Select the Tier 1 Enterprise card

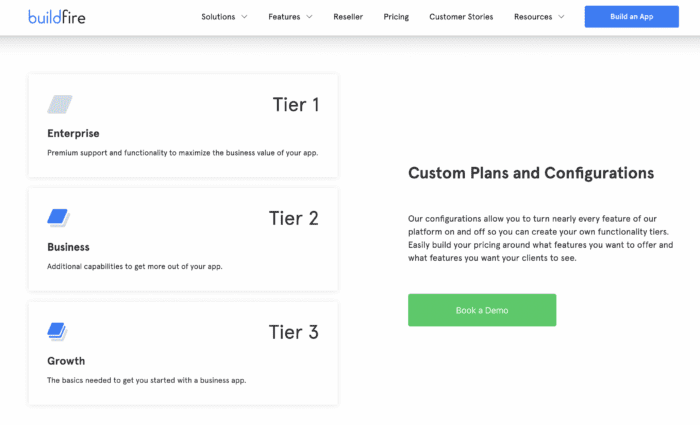183,126
